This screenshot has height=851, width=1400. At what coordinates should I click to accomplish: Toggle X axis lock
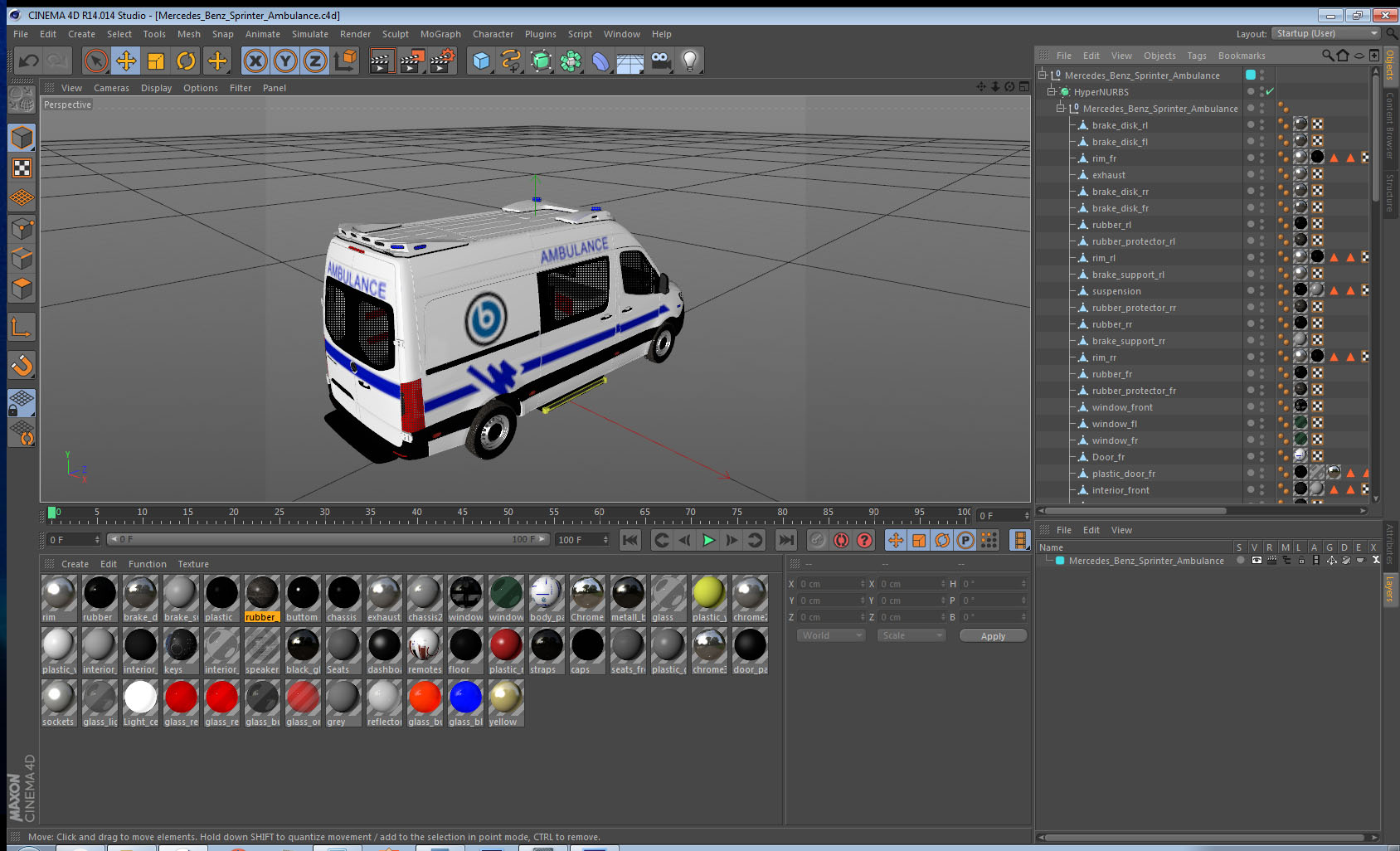pos(256,61)
